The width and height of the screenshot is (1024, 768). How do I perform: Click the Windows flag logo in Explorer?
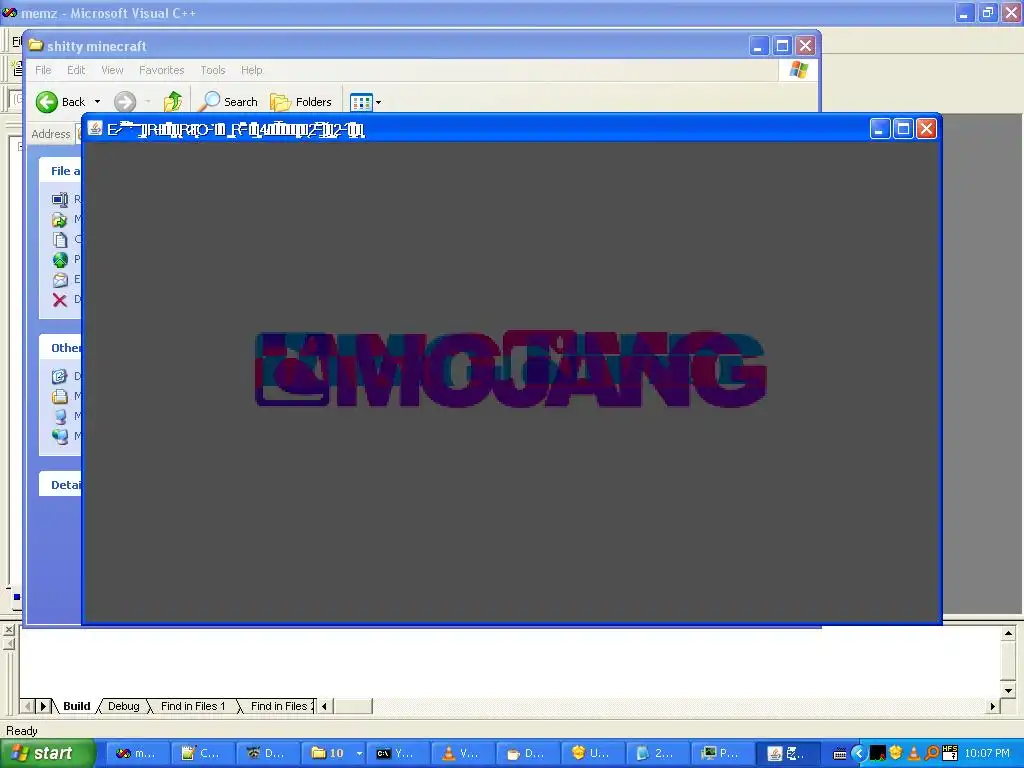coord(798,70)
